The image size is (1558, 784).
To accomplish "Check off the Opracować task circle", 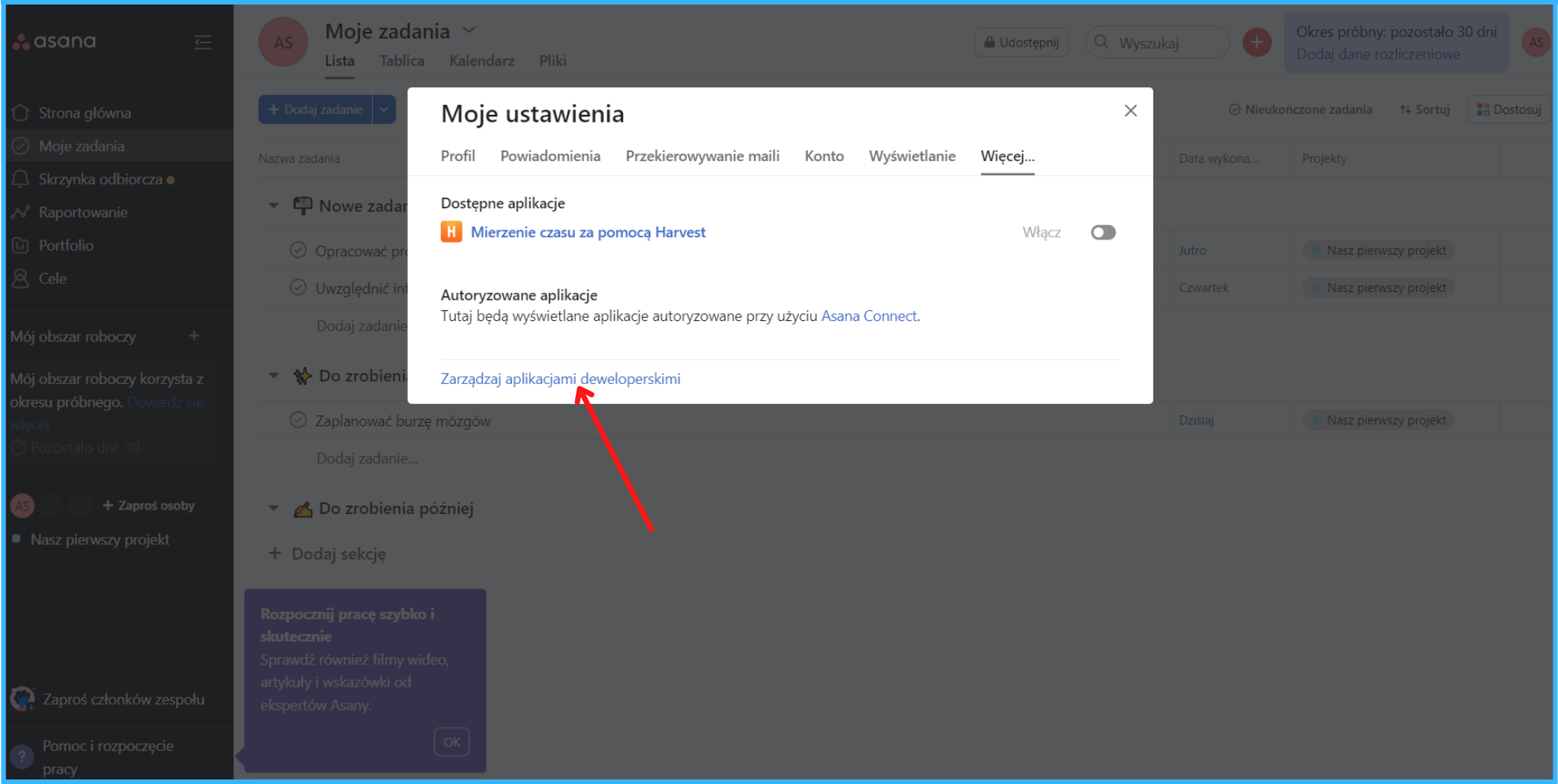I will [x=298, y=250].
